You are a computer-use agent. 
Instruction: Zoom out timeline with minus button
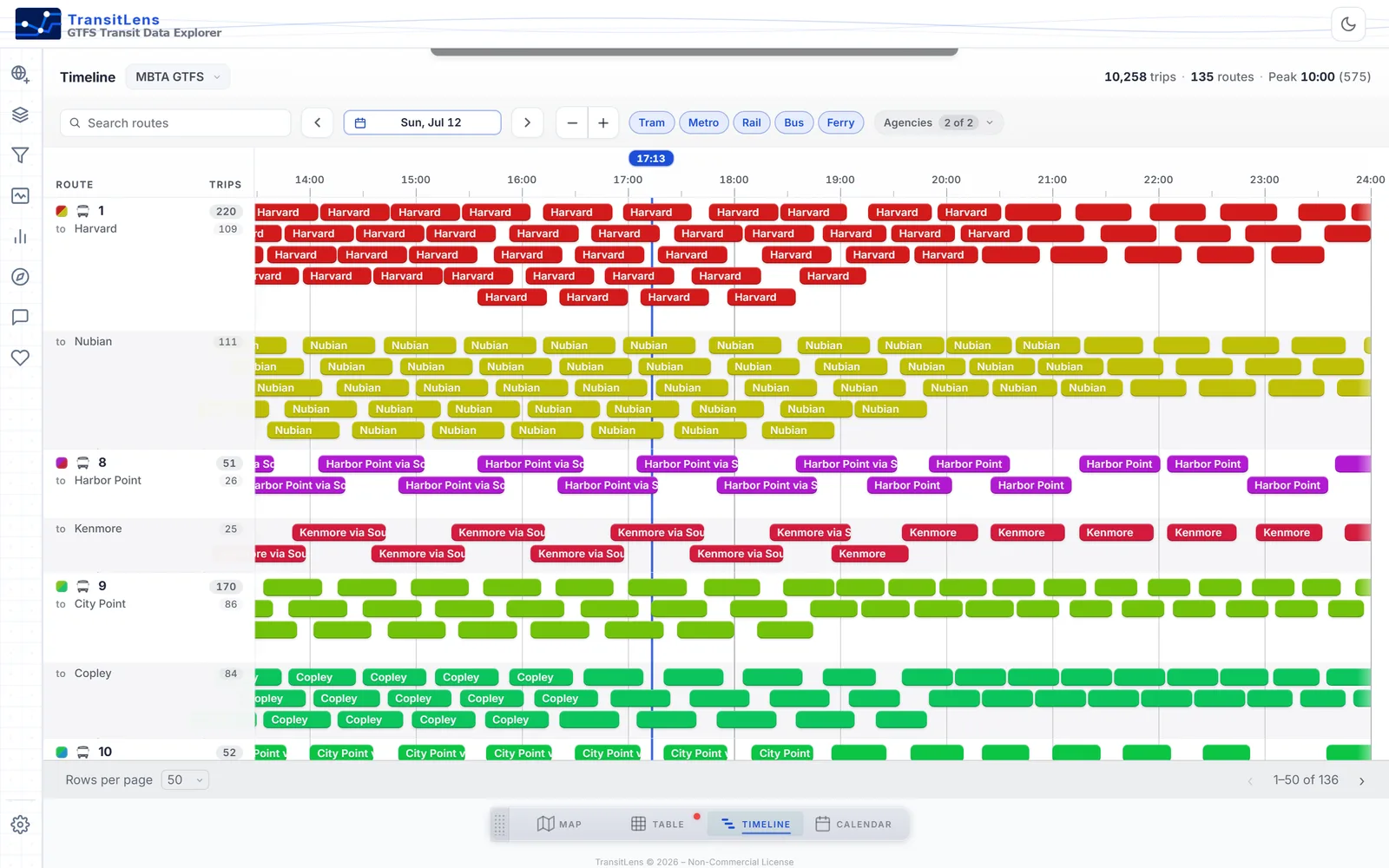coord(572,122)
